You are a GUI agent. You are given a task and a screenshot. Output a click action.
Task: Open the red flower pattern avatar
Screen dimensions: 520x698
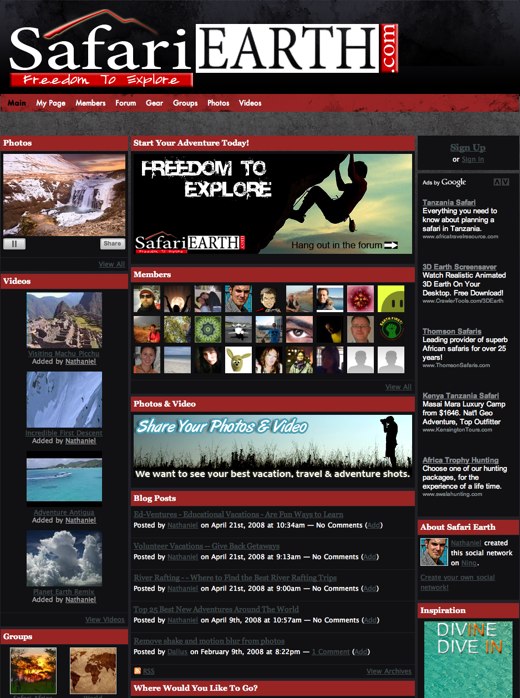click(x=360, y=299)
